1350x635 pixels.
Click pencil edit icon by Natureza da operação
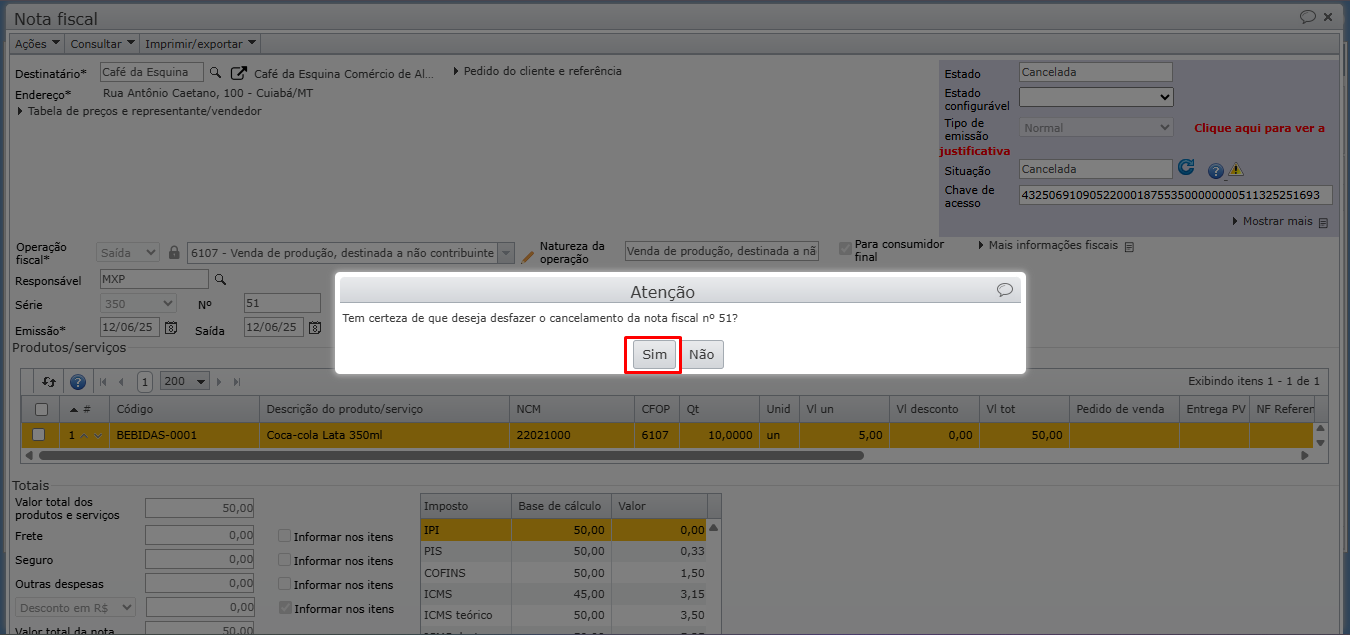[x=528, y=255]
